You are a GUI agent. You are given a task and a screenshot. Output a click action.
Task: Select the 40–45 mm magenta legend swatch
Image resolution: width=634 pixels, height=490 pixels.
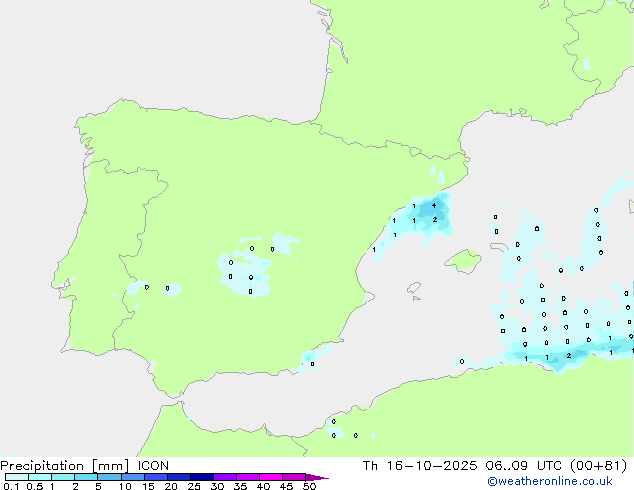click(x=271, y=477)
